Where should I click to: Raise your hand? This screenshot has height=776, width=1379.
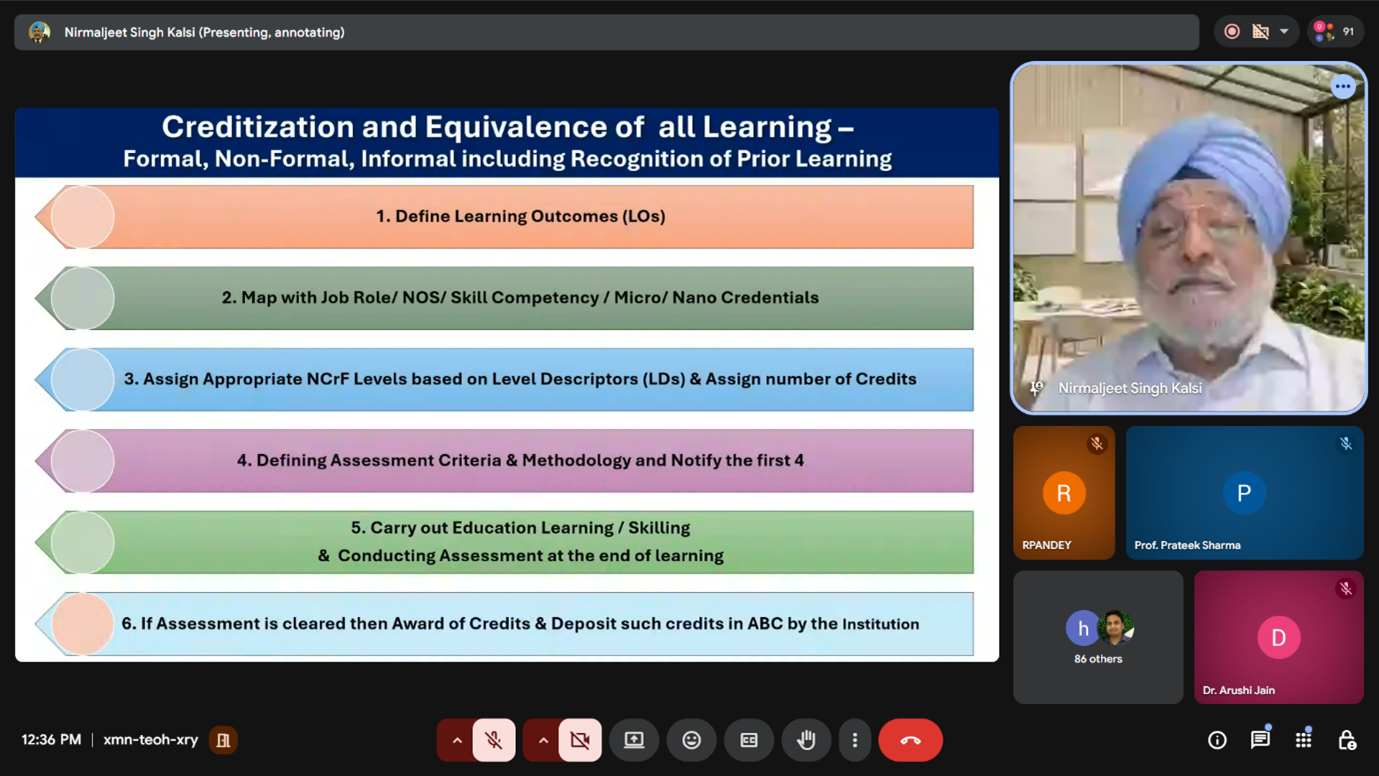(x=806, y=740)
